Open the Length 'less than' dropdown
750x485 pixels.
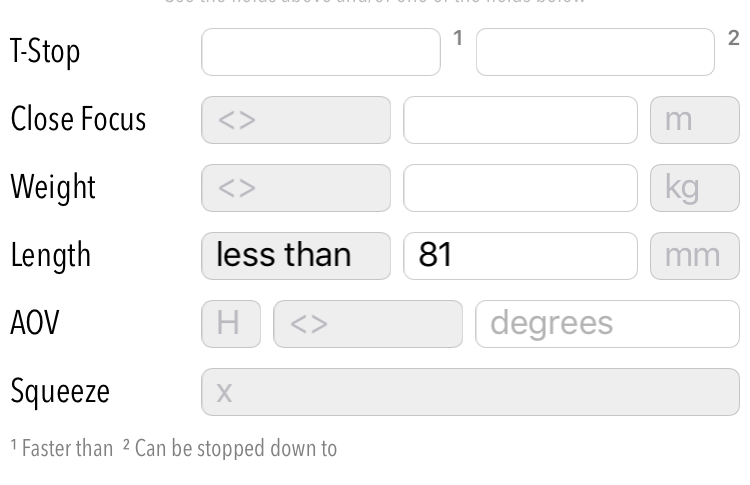296,256
